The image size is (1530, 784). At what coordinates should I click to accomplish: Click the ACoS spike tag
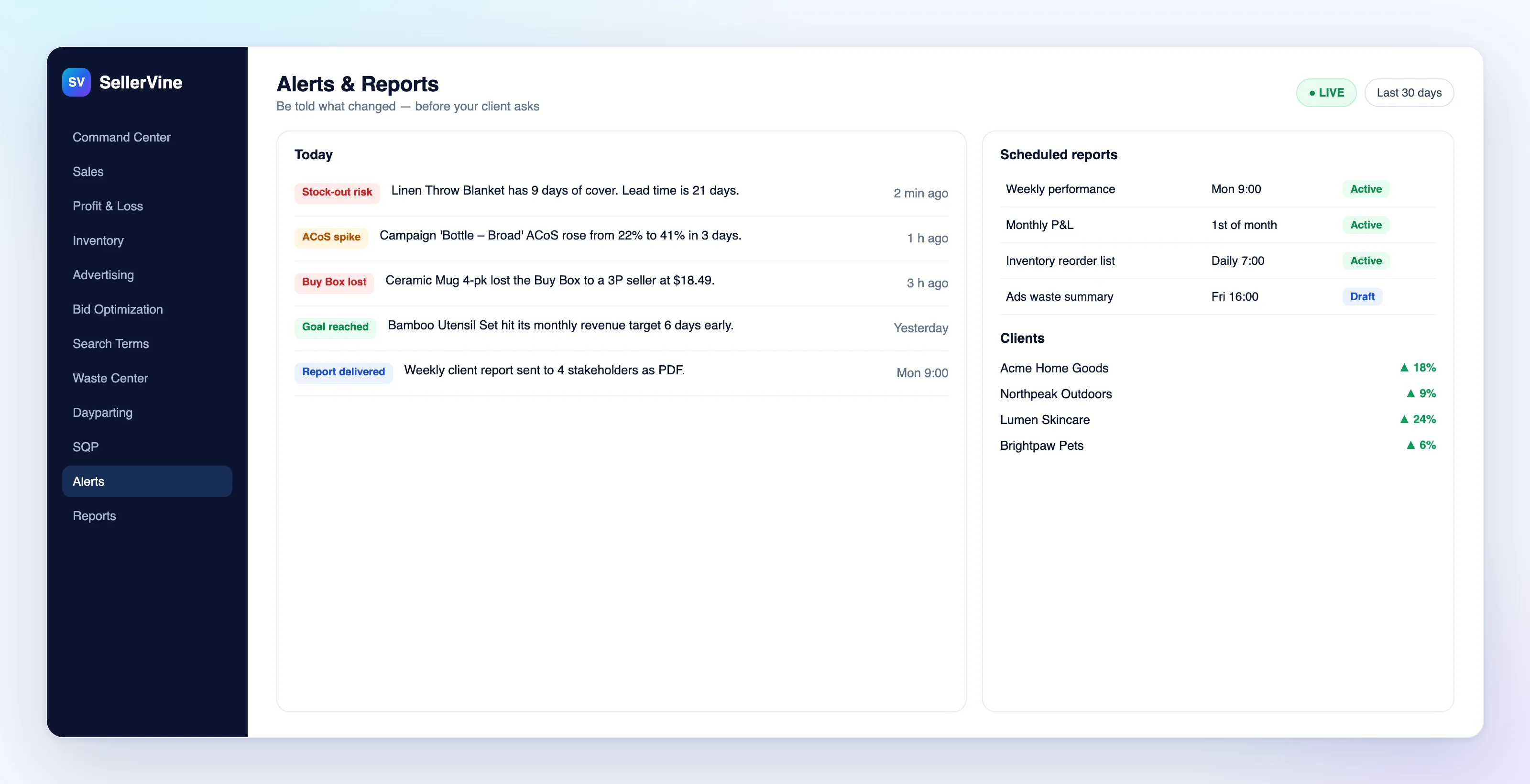(331, 237)
